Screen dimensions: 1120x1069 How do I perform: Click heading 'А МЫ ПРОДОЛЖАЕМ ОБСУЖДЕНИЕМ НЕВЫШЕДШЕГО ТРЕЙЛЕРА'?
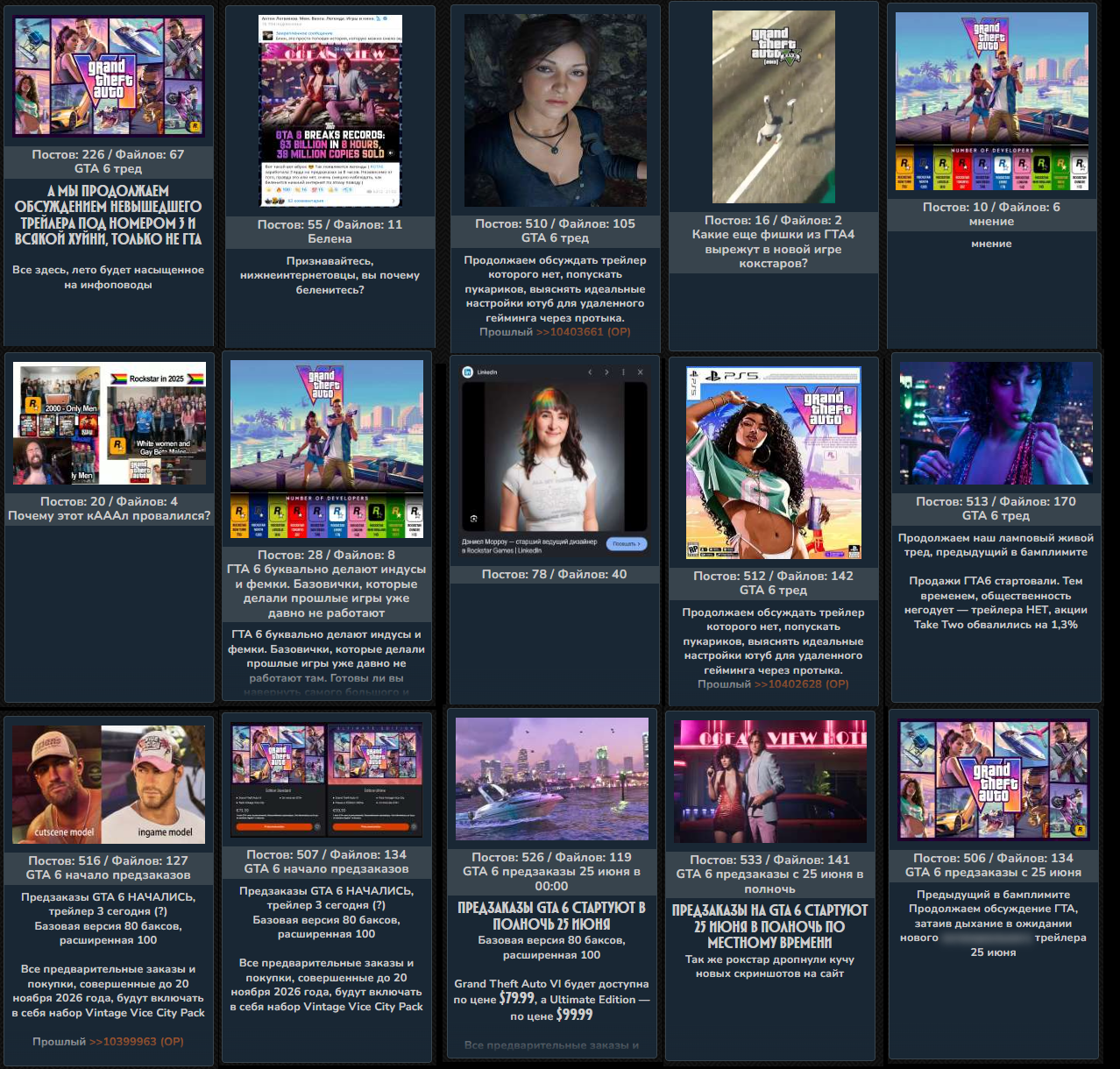point(109,215)
